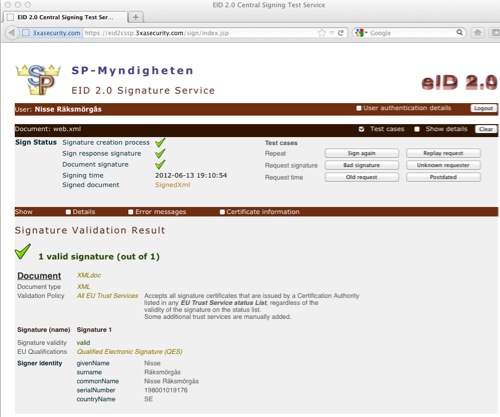The image size is (500, 417).
Task: Enable User authentication details checkbox
Action: [x=359, y=108]
